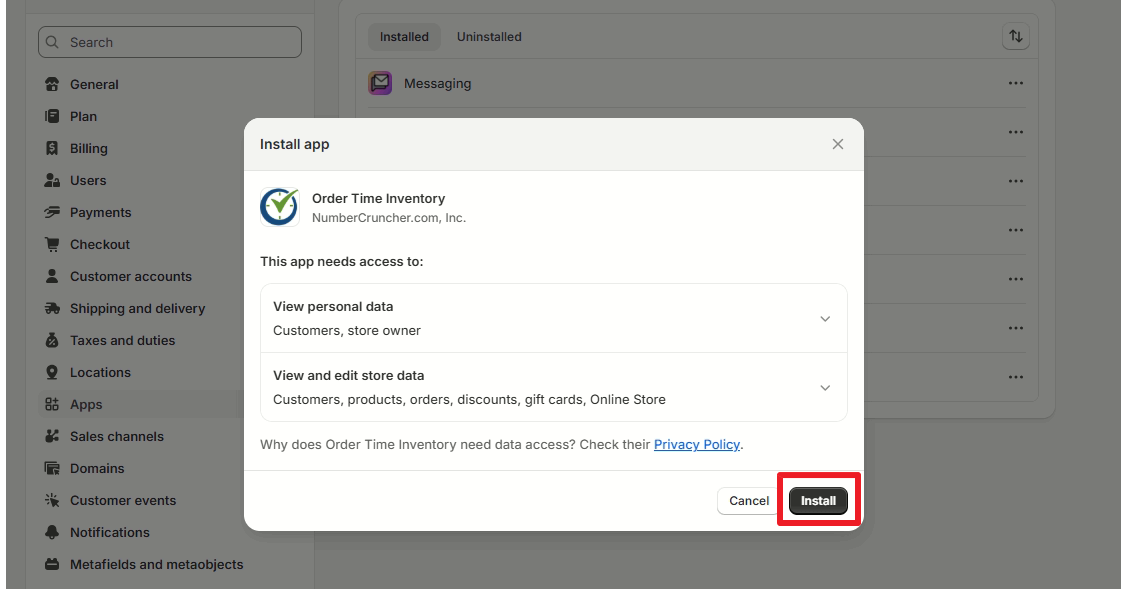Open Shipping and delivery truck icon
Image resolution: width=1121 pixels, height=589 pixels.
(52, 309)
